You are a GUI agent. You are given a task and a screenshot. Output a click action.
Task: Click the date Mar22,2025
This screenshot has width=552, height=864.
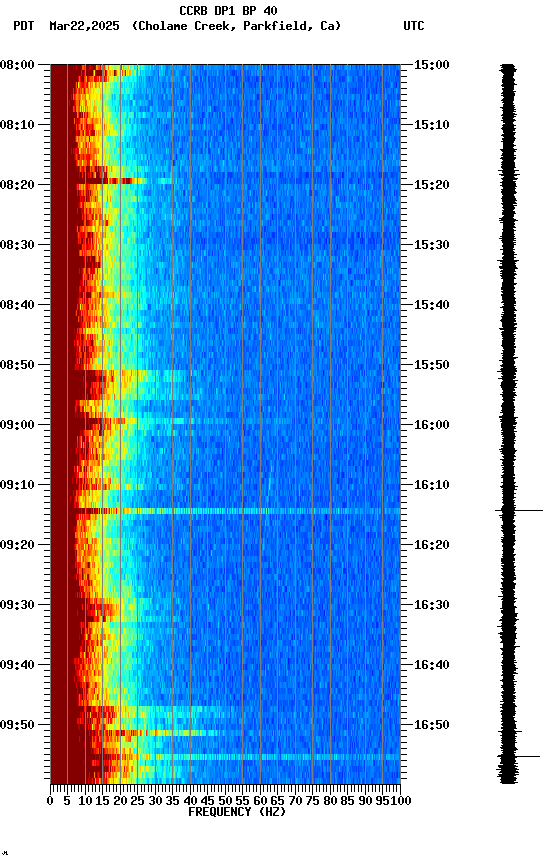[84, 26]
